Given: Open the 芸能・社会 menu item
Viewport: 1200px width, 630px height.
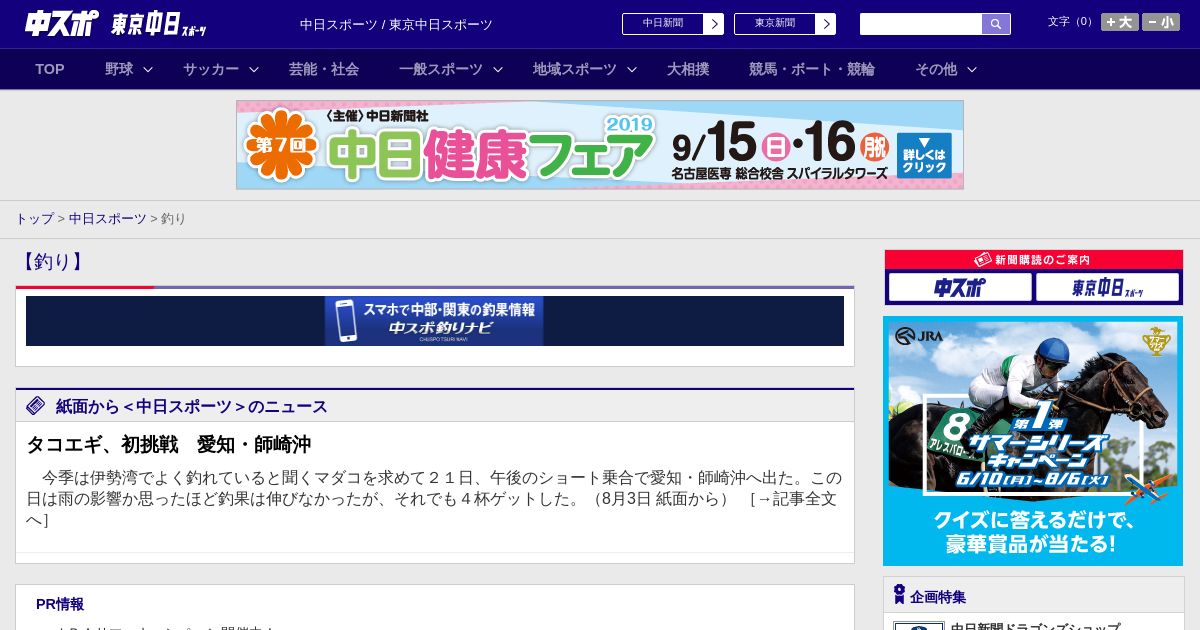Looking at the screenshot, I should (x=324, y=69).
